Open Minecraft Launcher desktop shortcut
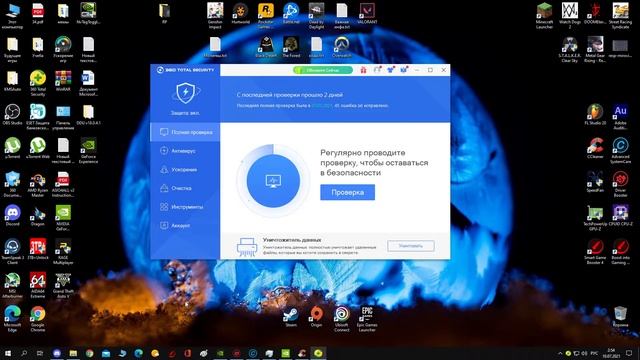This screenshot has height=360, width=640. tap(544, 16)
